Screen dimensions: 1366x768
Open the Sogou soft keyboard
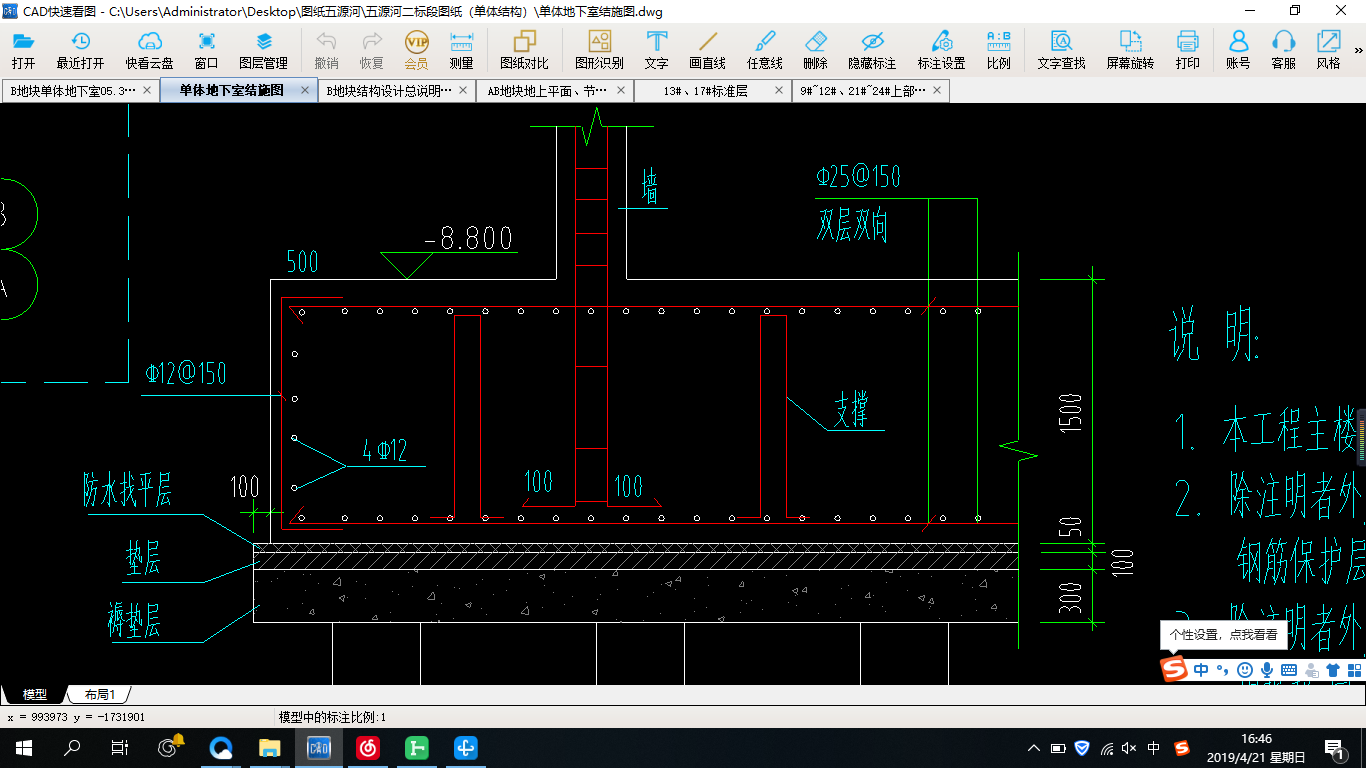[x=1289, y=669]
